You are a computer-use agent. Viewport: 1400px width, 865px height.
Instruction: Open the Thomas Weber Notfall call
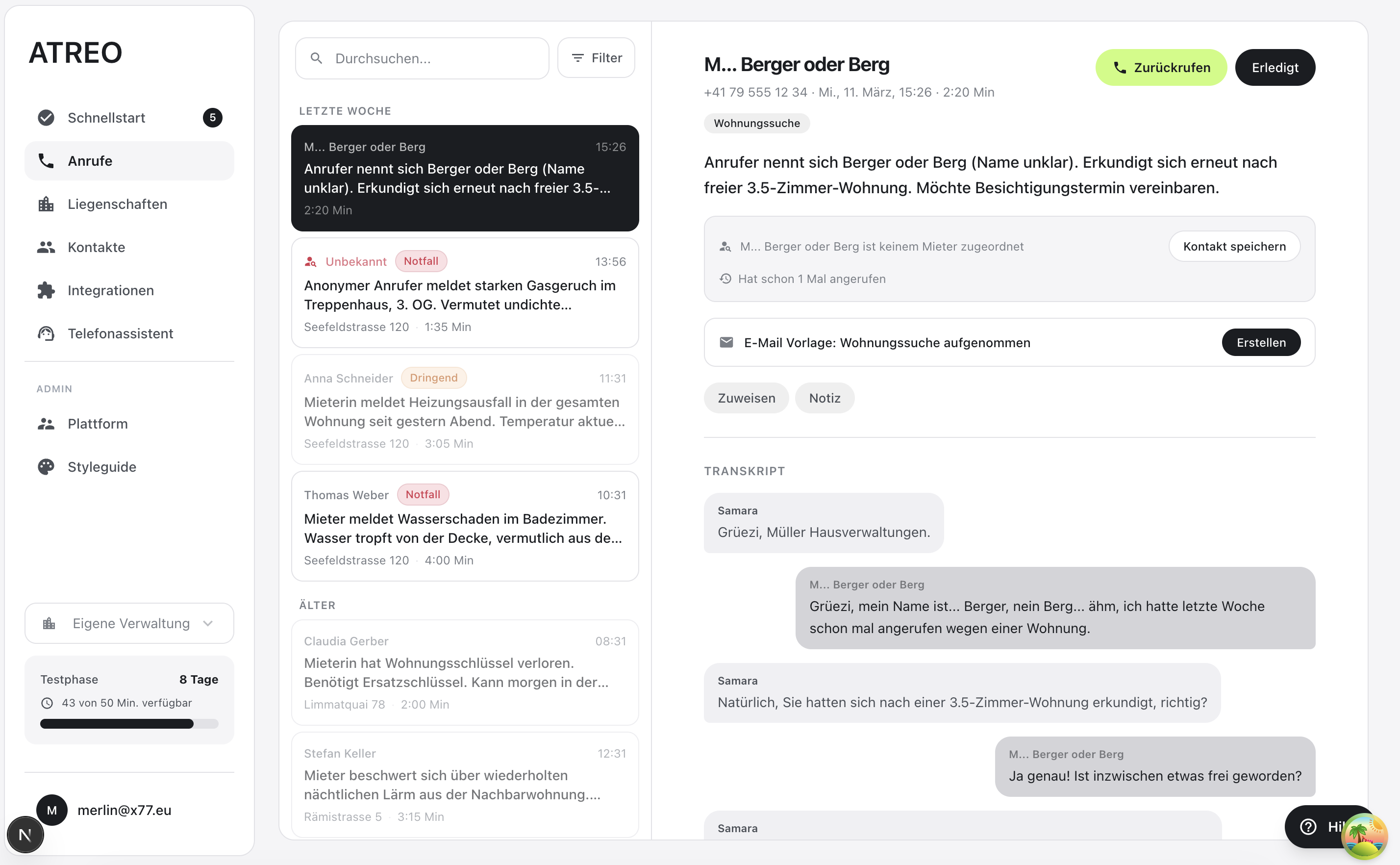click(x=464, y=526)
